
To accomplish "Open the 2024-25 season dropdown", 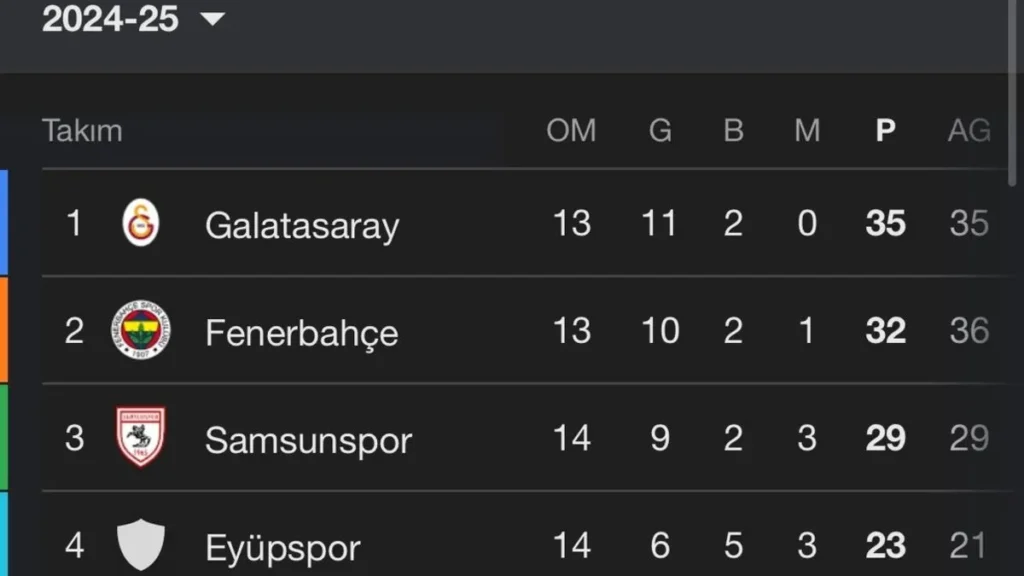I will (x=111, y=19).
